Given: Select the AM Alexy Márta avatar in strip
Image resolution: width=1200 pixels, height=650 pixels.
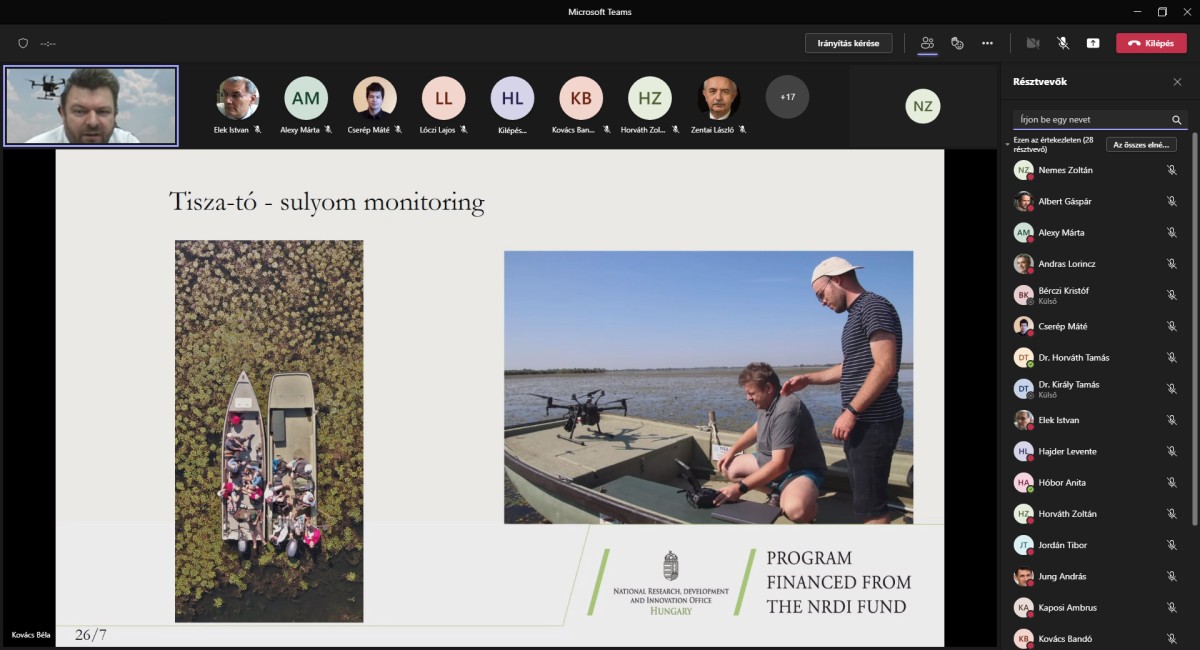Looking at the screenshot, I should click(305, 97).
